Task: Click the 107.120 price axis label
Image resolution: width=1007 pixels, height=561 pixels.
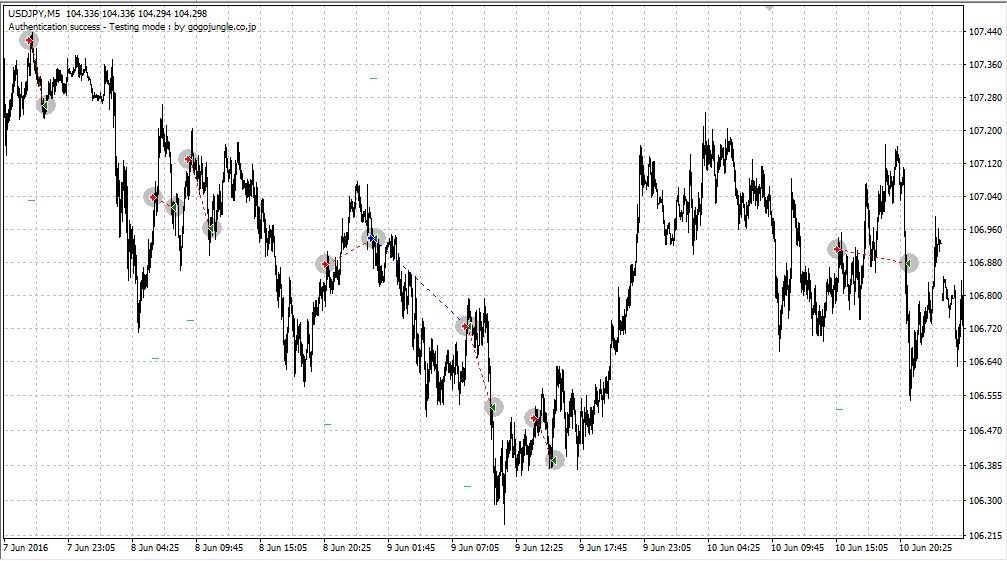Action: pyautogui.click(x=985, y=164)
